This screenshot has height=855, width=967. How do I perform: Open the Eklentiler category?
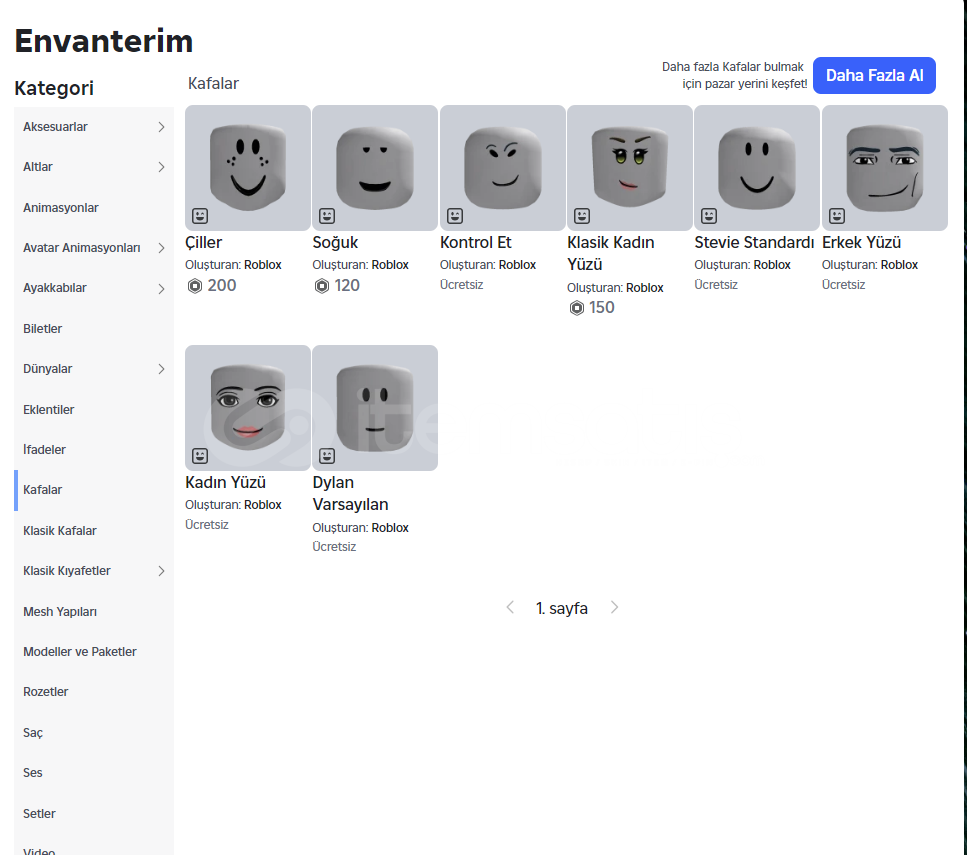pos(94,410)
